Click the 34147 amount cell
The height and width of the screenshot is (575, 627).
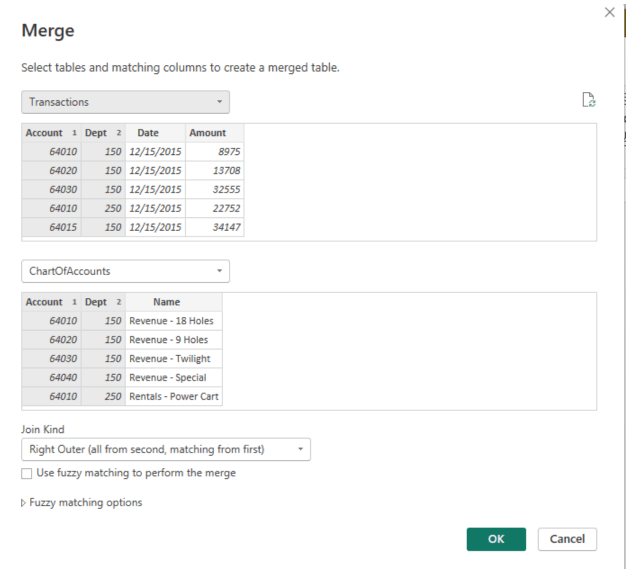[x=214, y=227]
